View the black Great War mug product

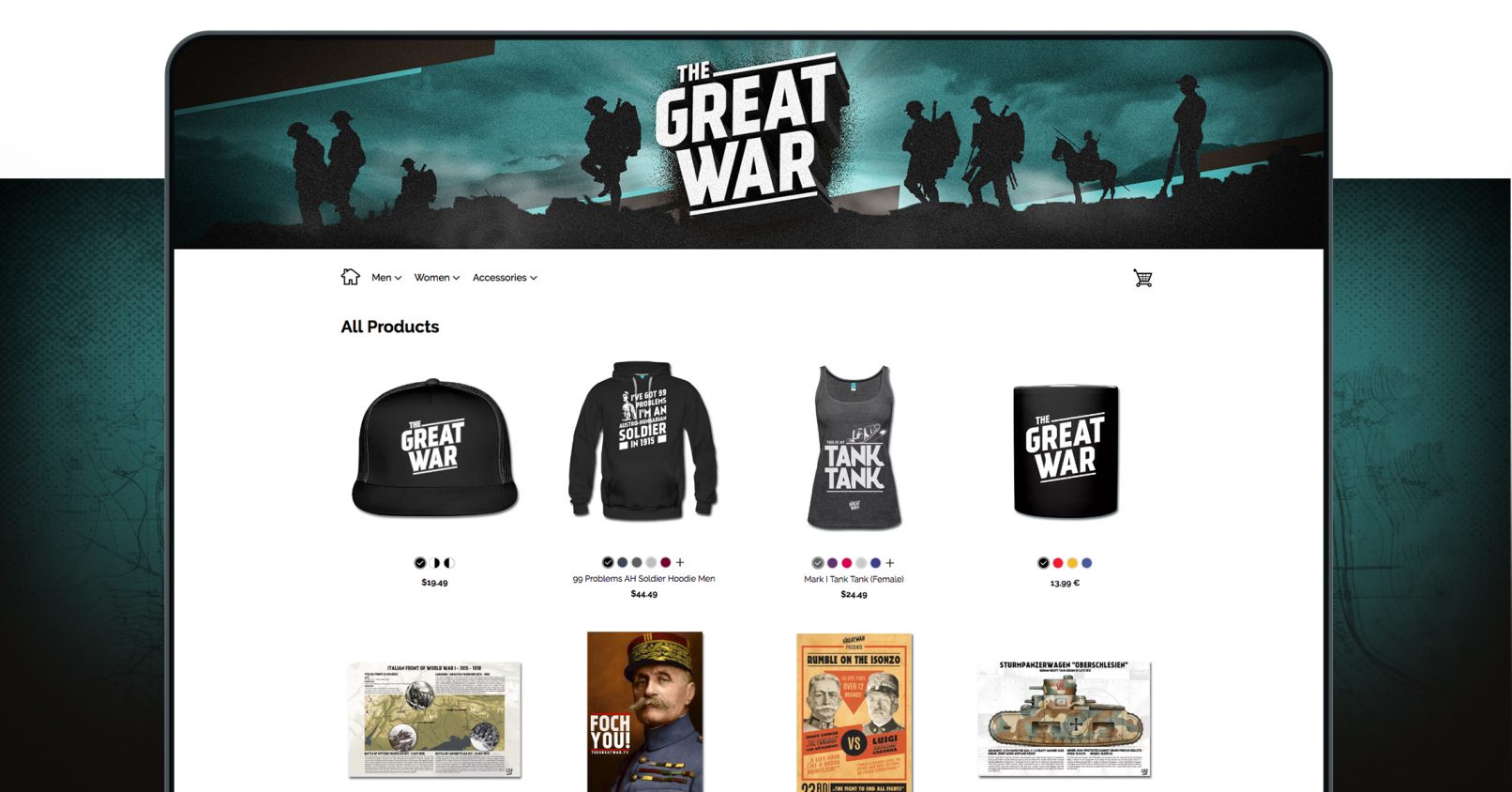1066,450
